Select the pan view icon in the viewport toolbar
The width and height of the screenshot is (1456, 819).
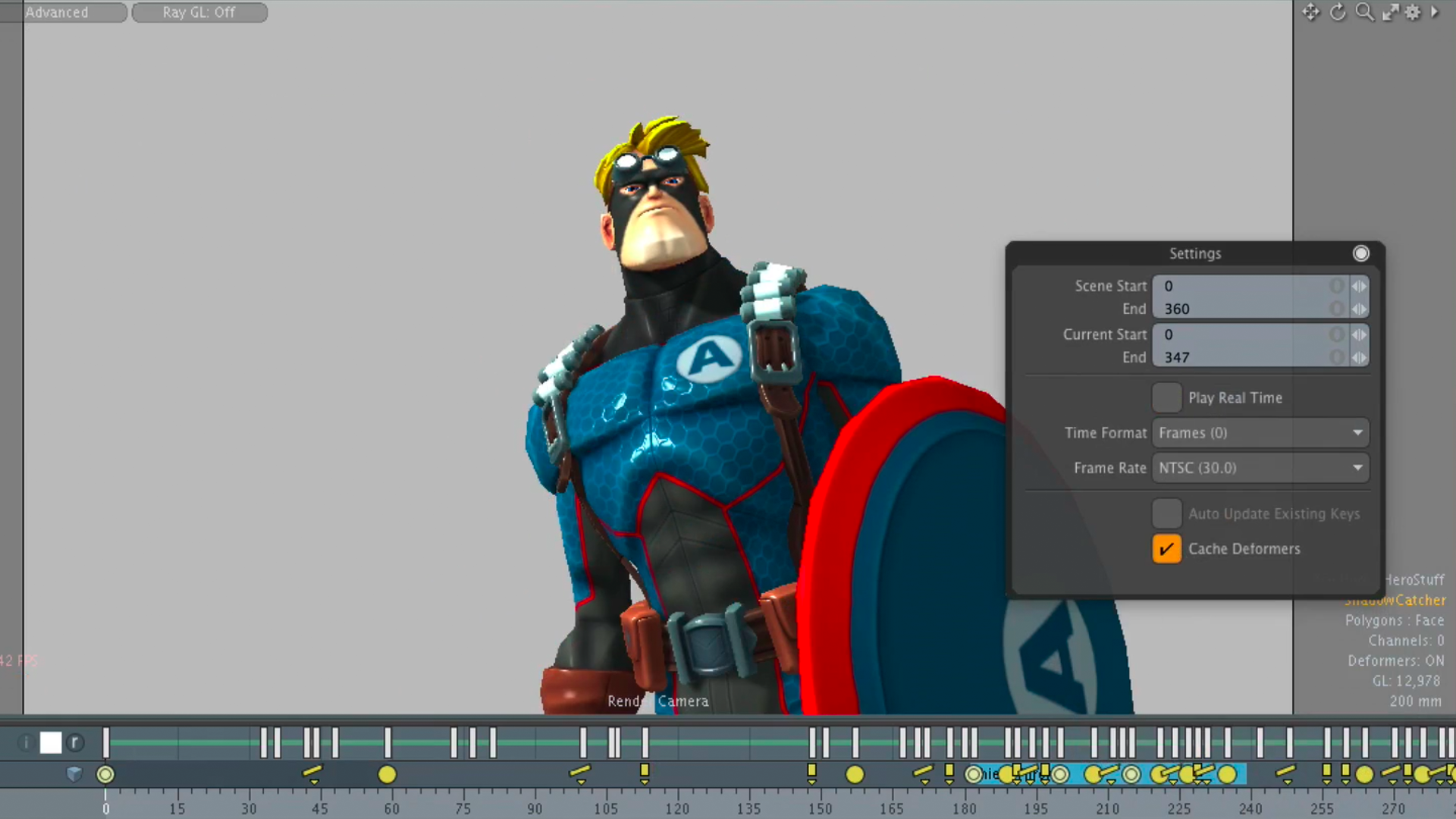[1311, 12]
